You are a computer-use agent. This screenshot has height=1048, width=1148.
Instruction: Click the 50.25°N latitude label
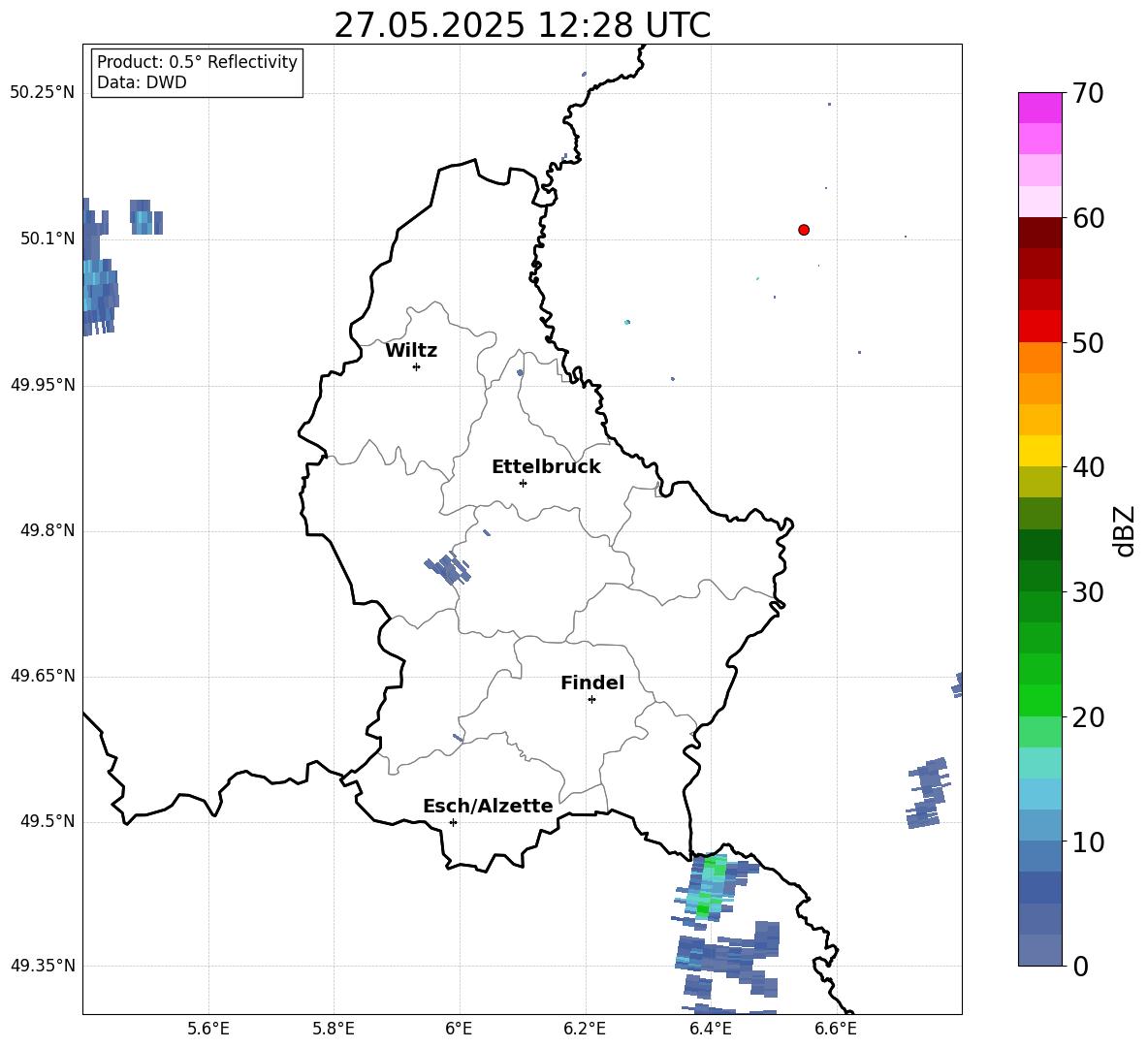[43, 93]
